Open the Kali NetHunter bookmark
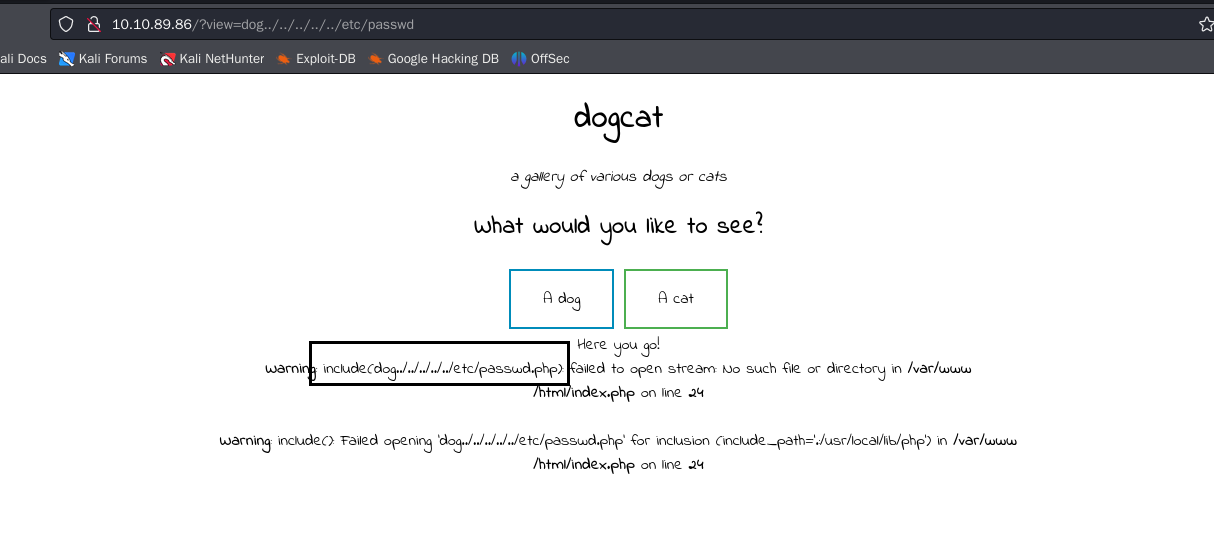Screen dimensions: 1214x551 tap(212, 59)
